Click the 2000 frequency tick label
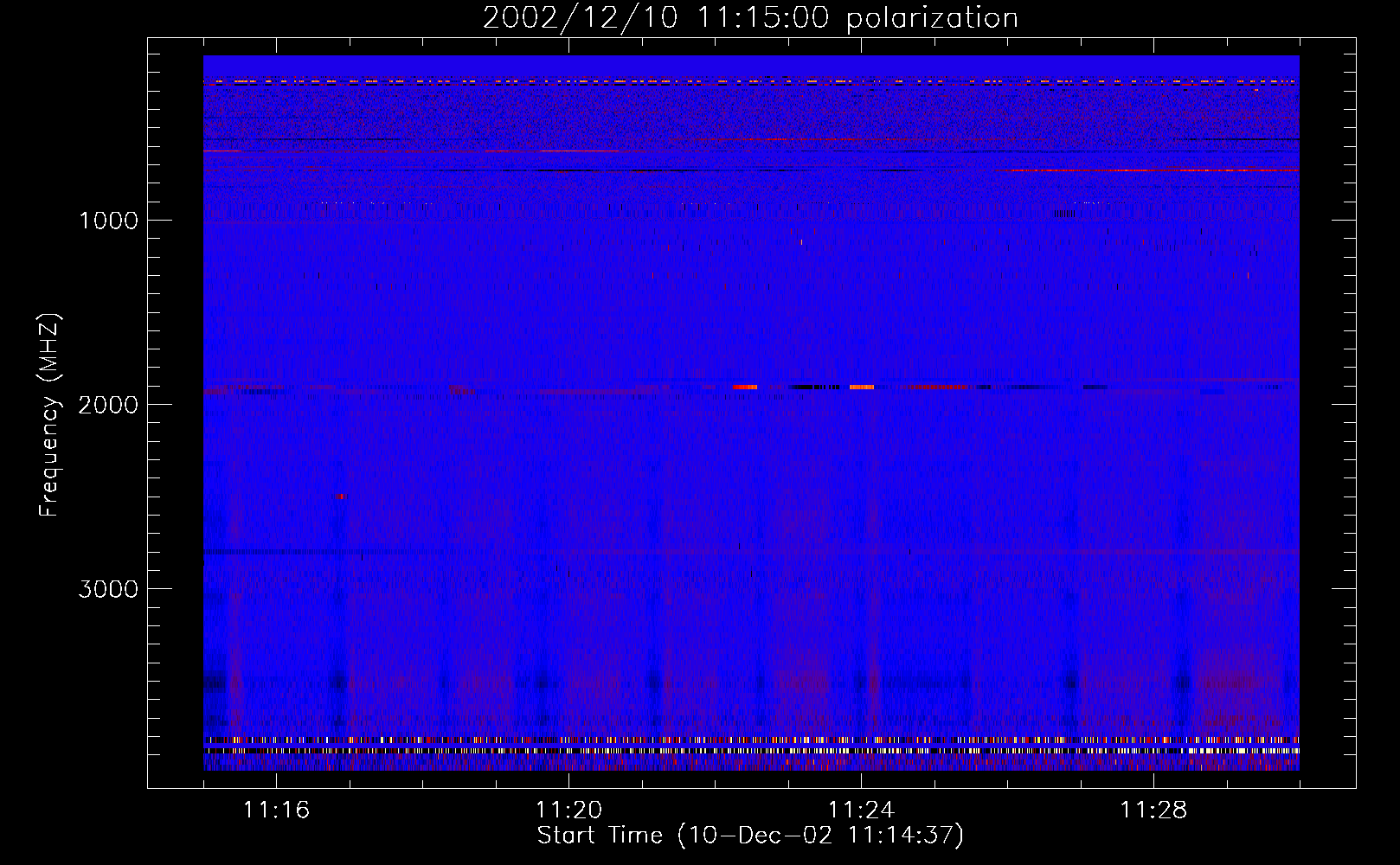 [x=108, y=405]
